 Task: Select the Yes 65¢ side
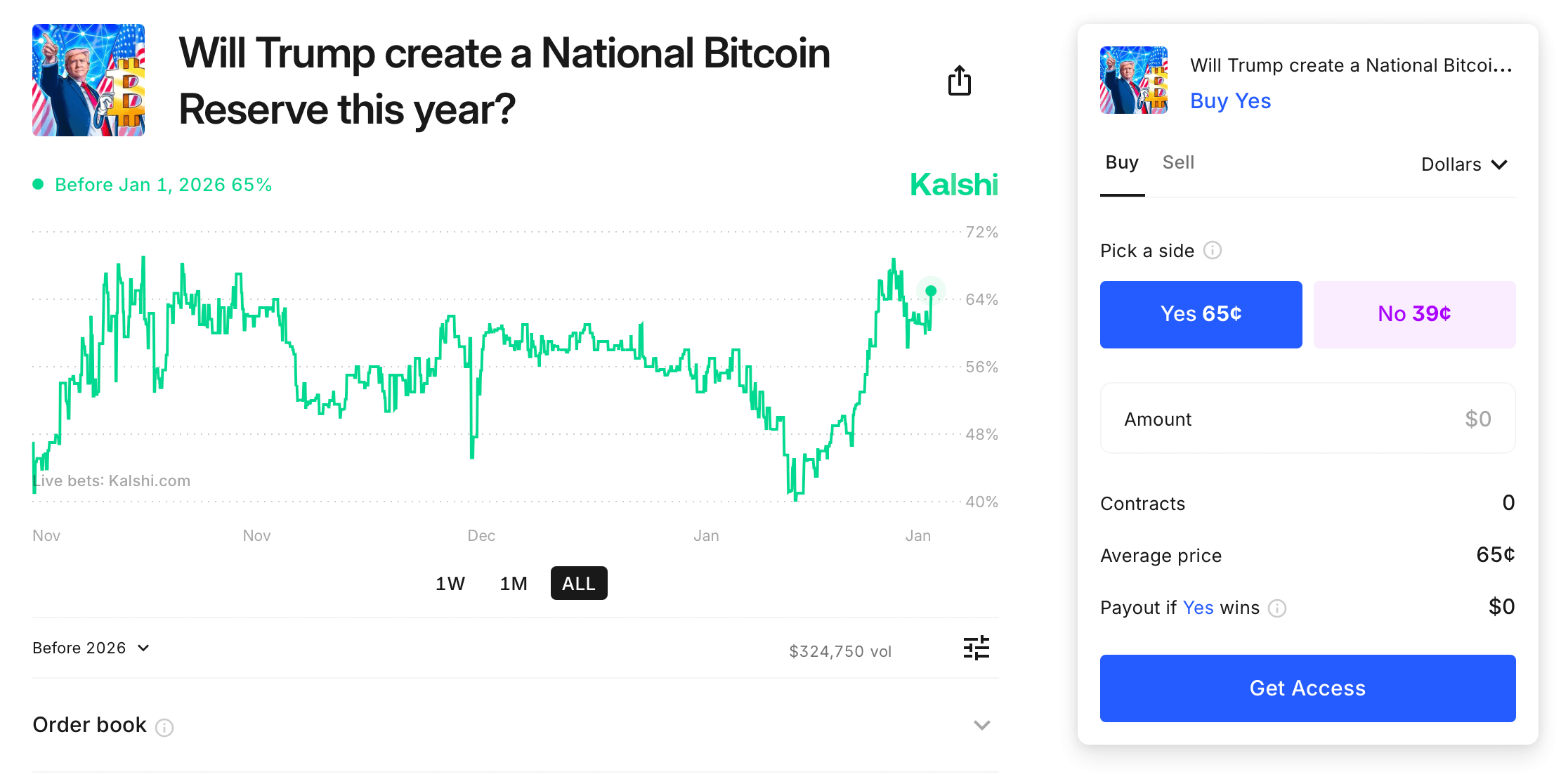click(1201, 314)
